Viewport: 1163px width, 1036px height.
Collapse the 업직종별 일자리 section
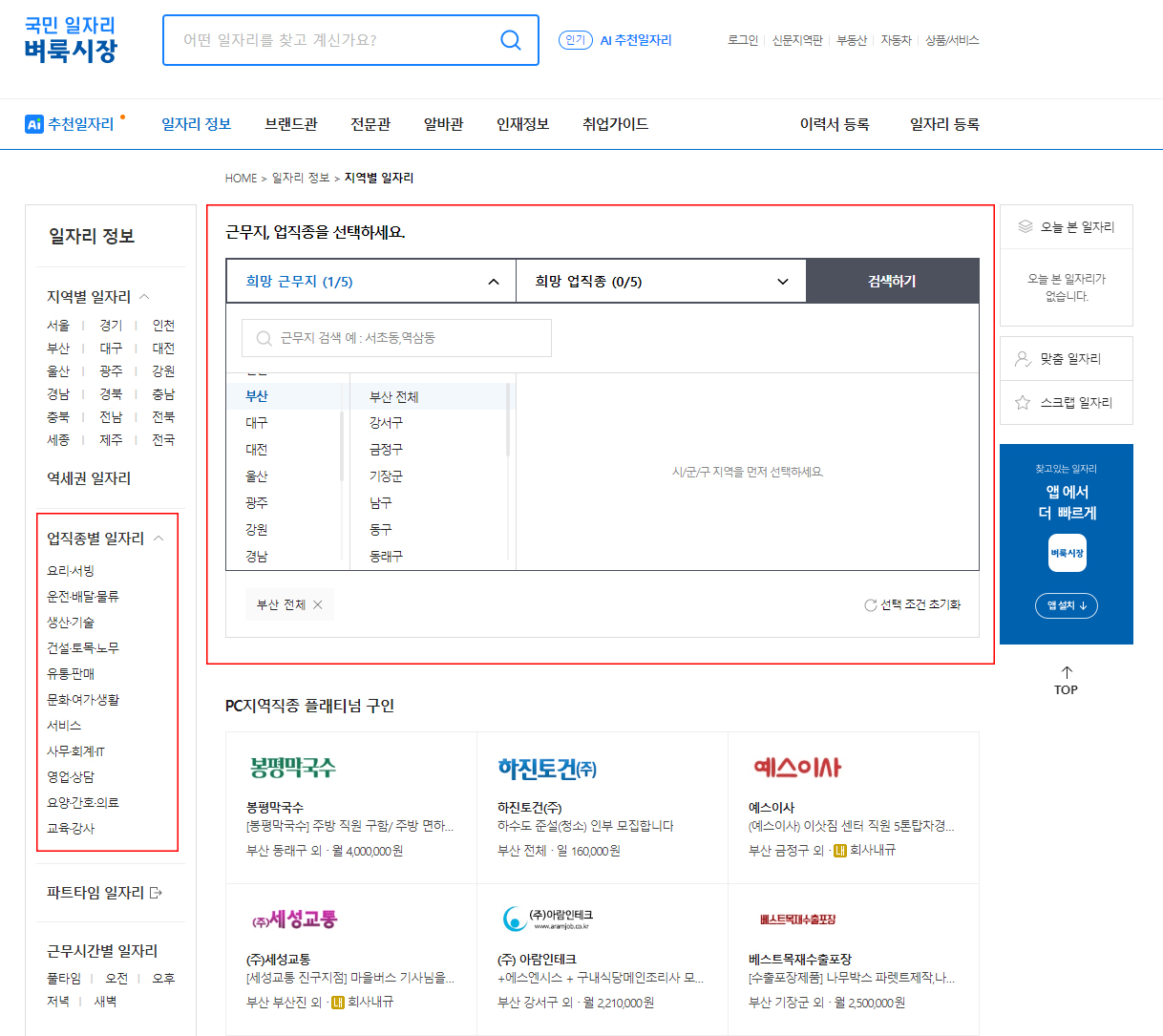tap(159, 538)
